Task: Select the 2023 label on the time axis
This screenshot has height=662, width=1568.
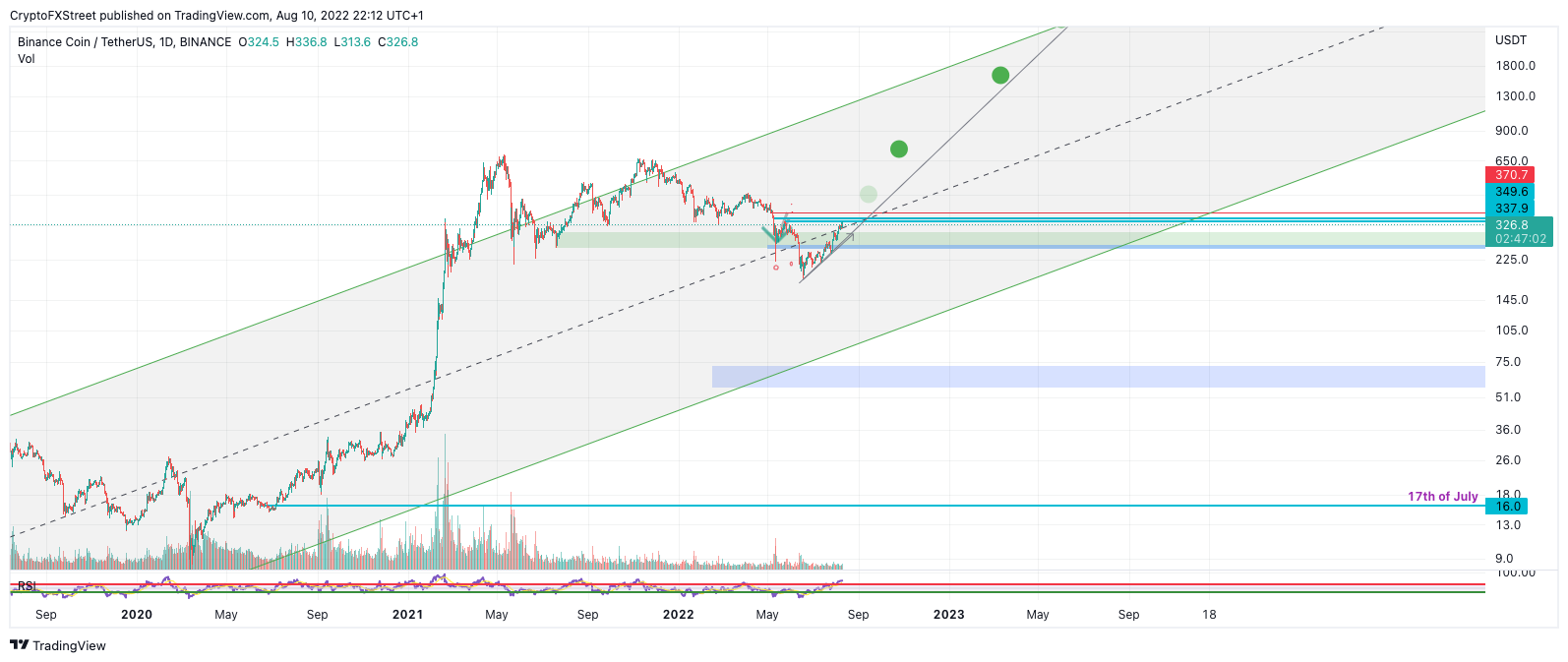Action: pyautogui.click(x=948, y=615)
